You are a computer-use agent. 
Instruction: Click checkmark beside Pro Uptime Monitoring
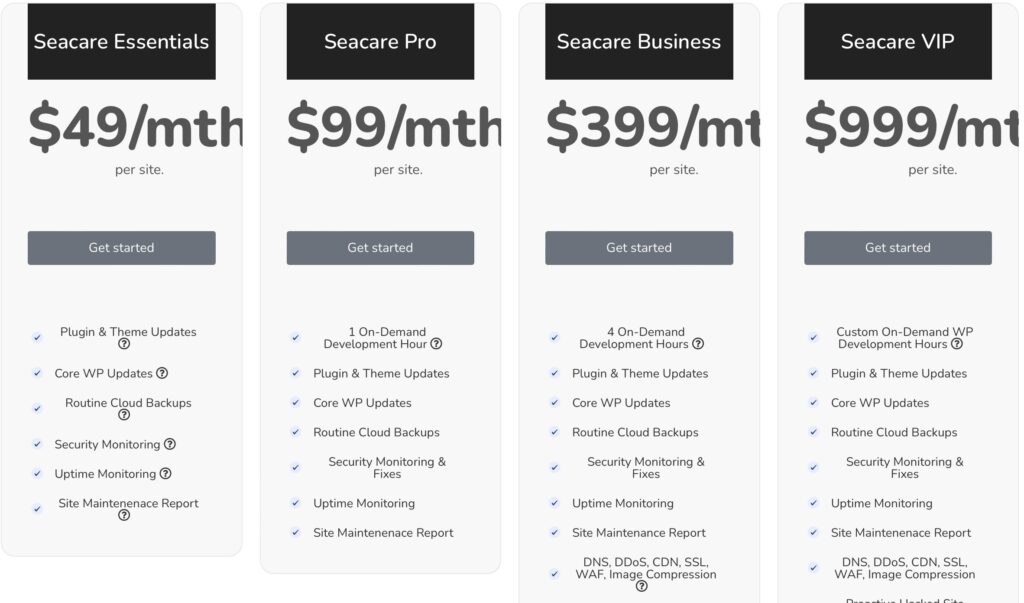296,503
